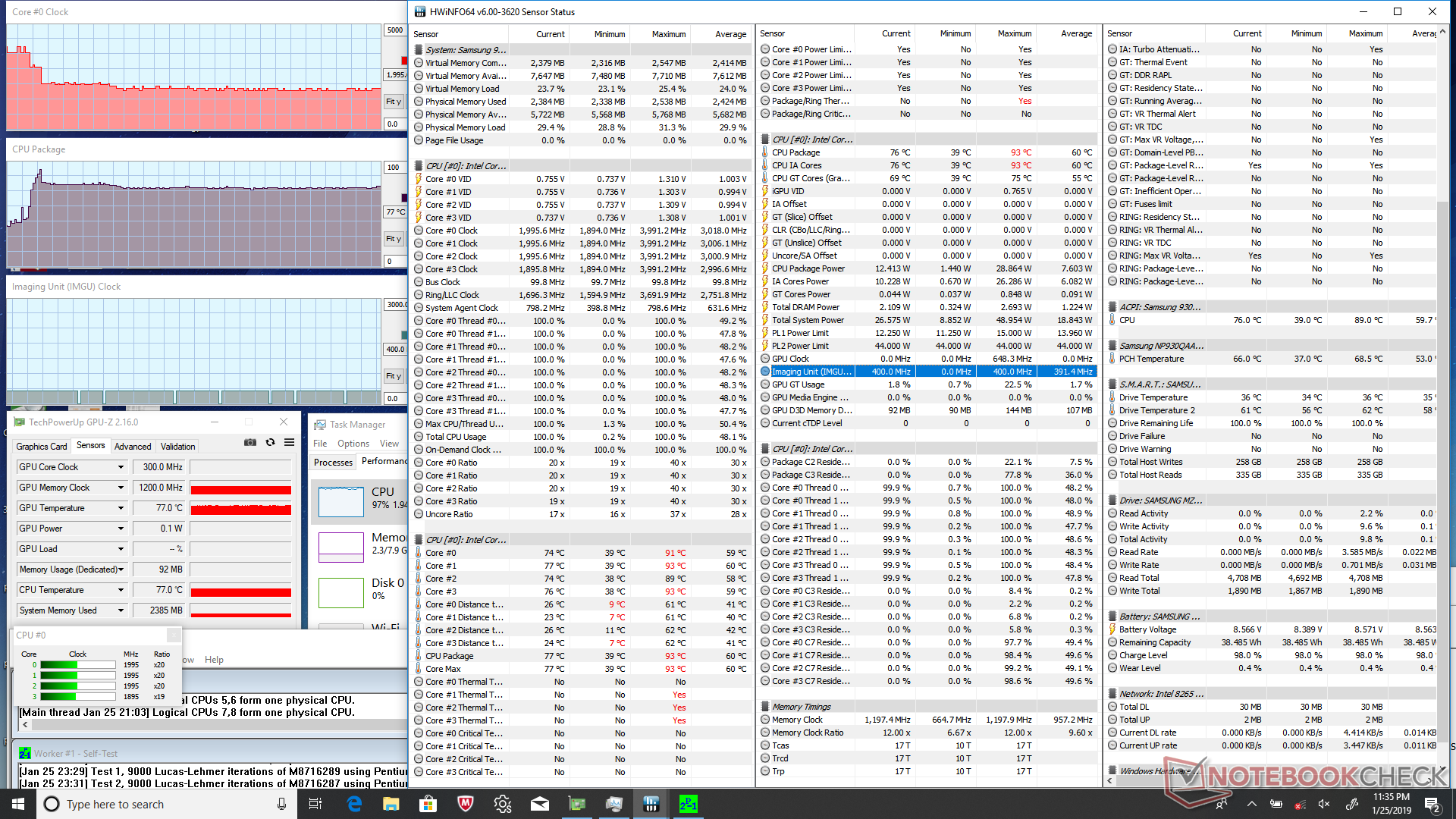Select the CPU Package Power sensor row

pos(928,268)
